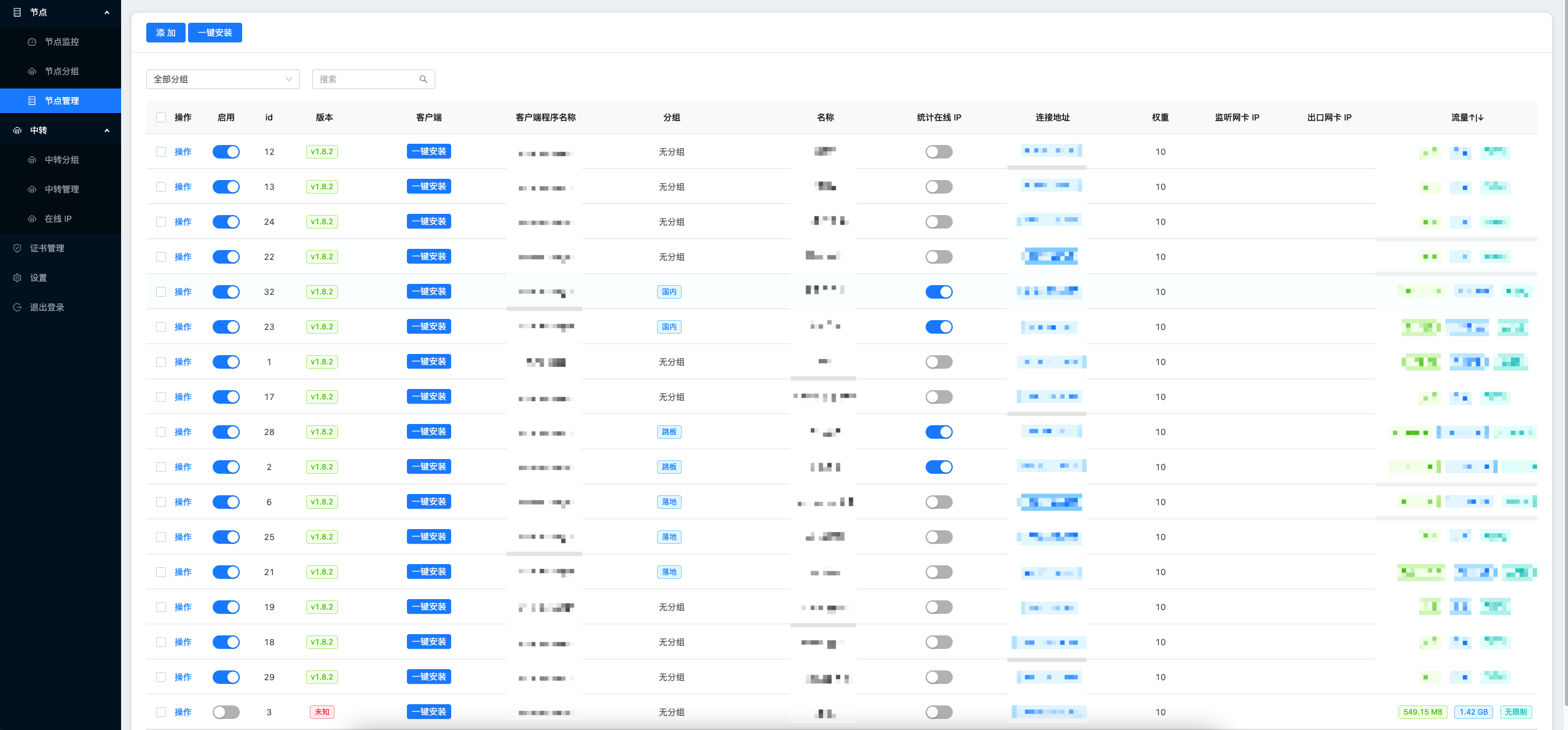The width and height of the screenshot is (1568, 730).
Task: Click the 国内 group tag for id 32
Action: (x=669, y=292)
